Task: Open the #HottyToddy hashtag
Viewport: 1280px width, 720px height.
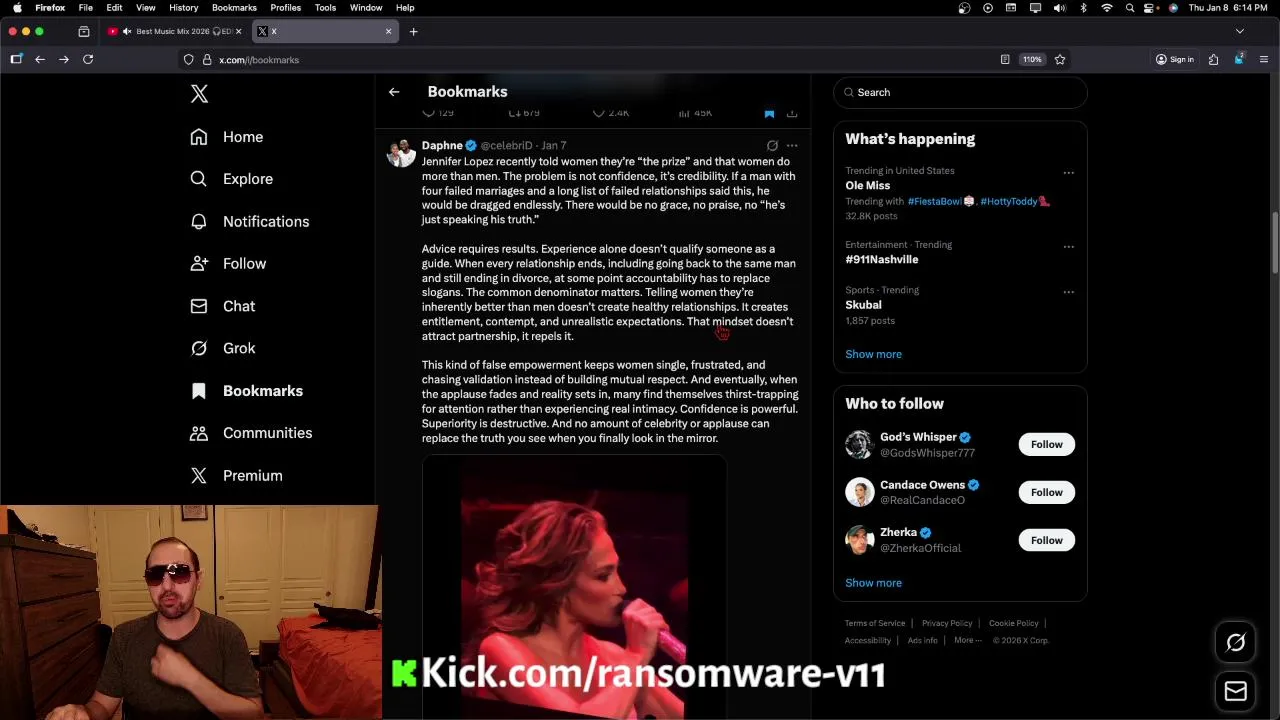Action: tap(1014, 201)
